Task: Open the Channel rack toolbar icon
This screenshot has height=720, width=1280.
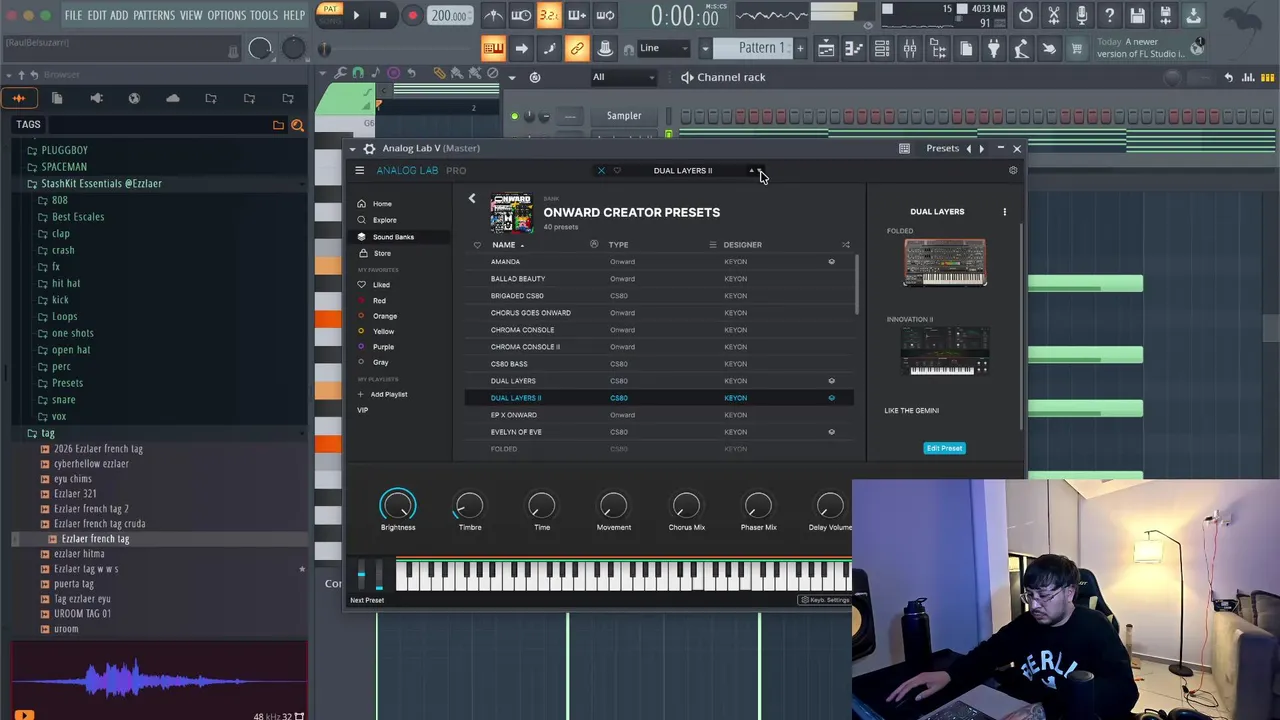Action: click(882, 48)
